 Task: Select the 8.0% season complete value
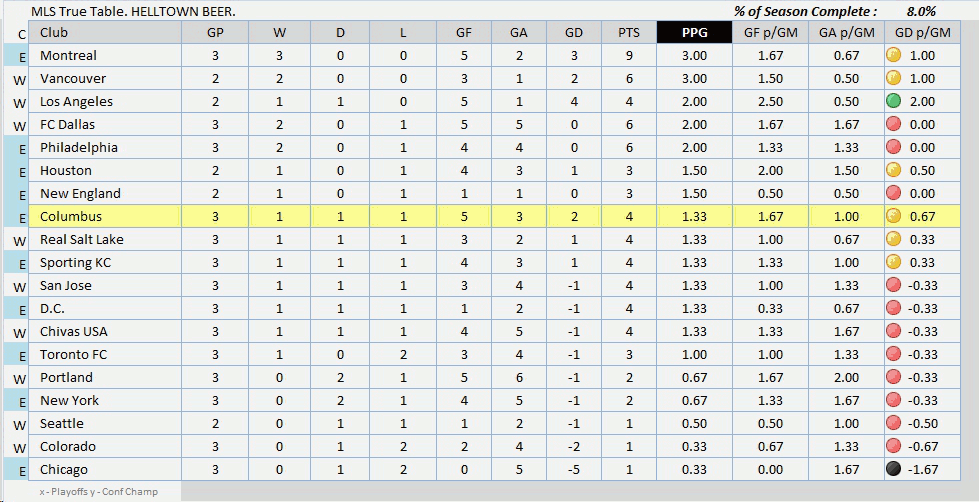pyautogui.click(x=921, y=11)
